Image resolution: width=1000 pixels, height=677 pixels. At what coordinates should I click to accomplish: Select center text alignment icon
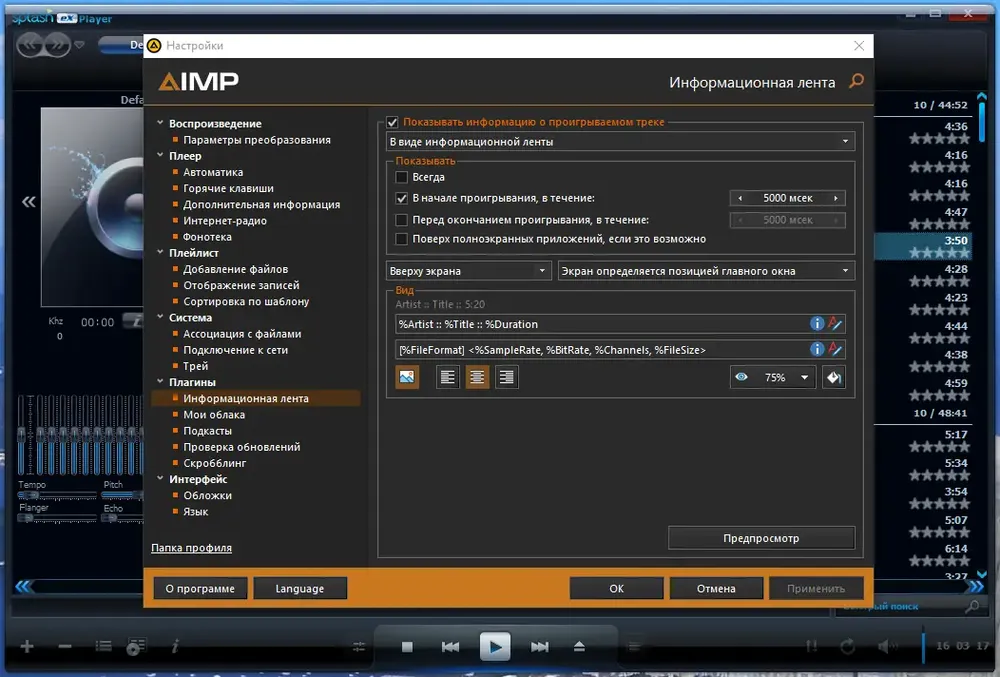[477, 377]
